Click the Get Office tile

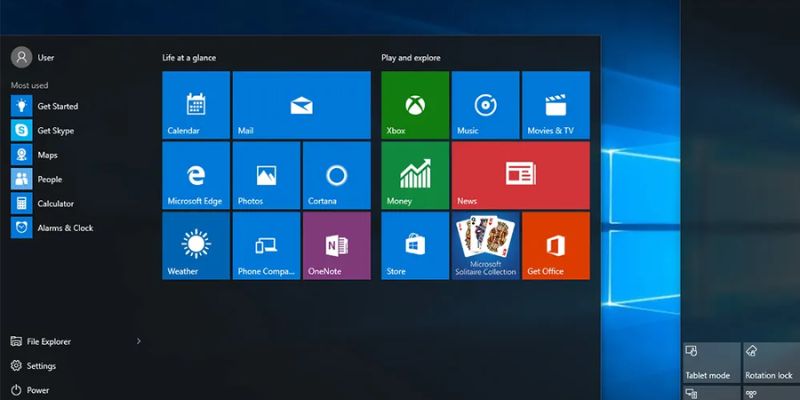(x=555, y=245)
